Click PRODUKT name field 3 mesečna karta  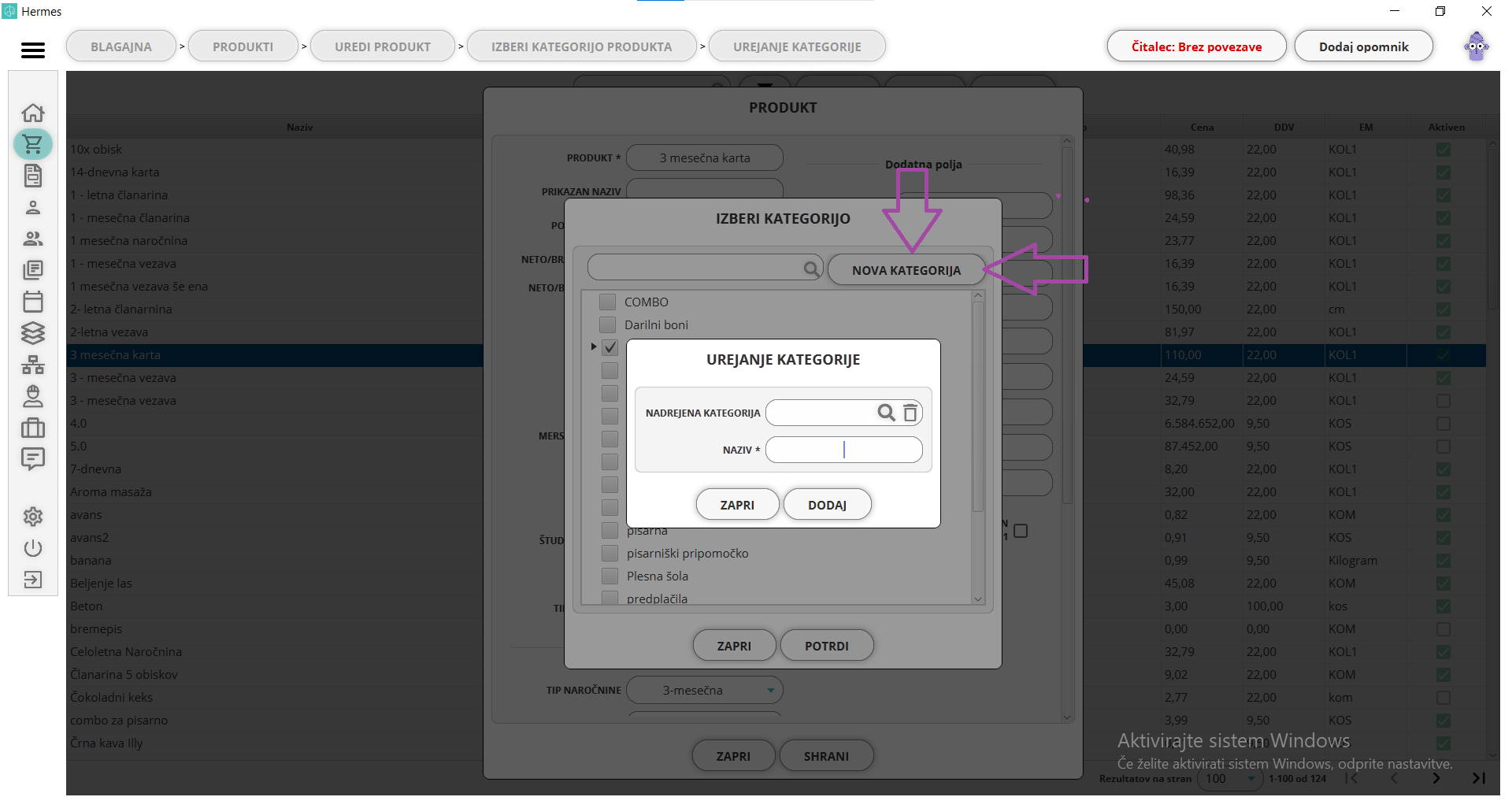pyautogui.click(x=705, y=158)
